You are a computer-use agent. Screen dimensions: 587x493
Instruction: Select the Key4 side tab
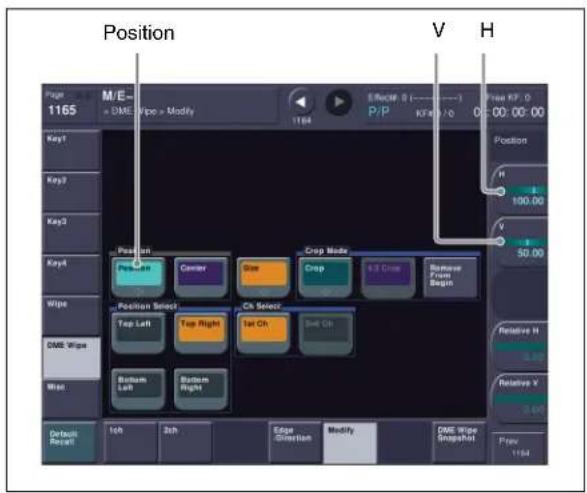[x=71, y=274]
